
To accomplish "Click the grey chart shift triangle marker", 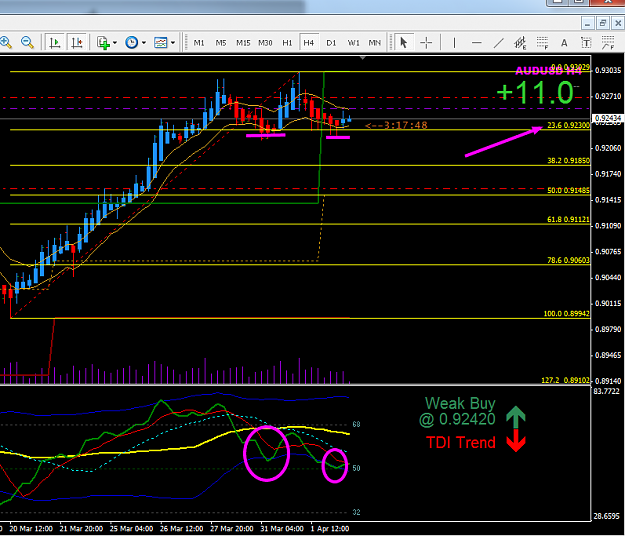I will (x=362, y=58).
